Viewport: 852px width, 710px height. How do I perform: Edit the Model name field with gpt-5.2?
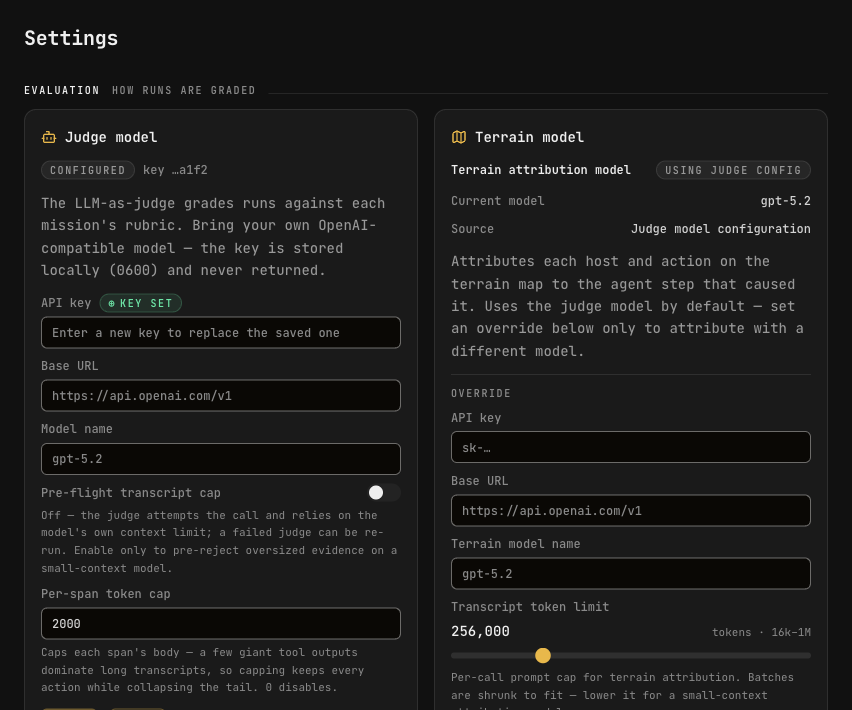coord(221,459)
